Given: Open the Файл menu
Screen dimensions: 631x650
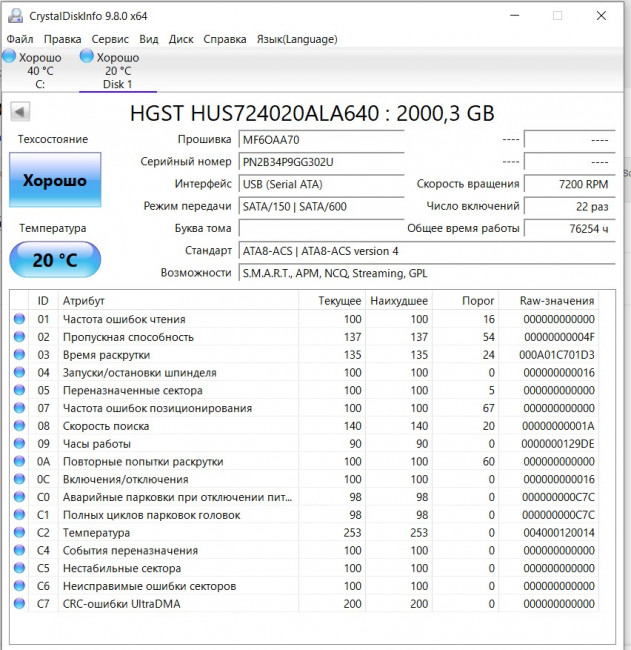Looking at the screenshot, I should point(19,39).
